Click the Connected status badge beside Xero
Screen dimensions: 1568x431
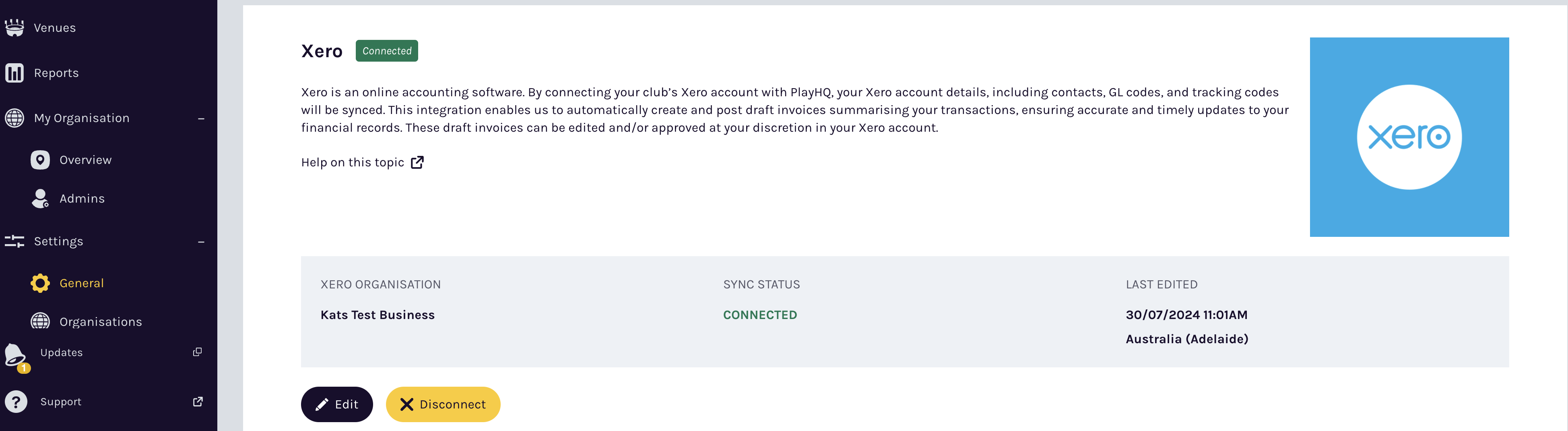tap(386, 51)
